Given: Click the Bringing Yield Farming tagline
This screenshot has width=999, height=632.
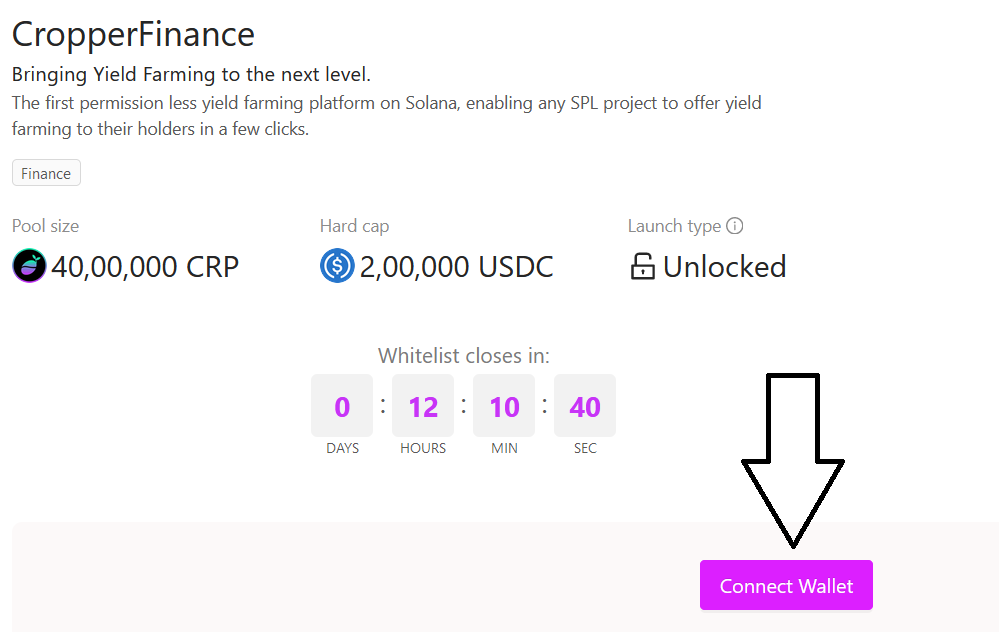Looking at the screenshot, I should (191, 75).
